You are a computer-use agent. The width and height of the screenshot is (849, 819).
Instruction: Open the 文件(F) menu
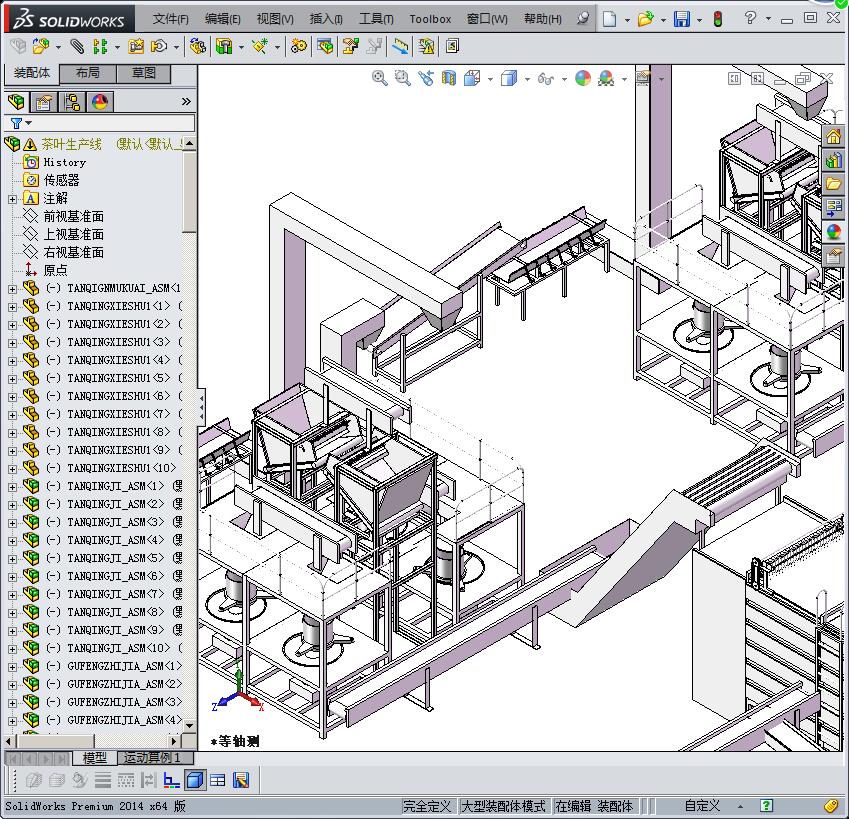(171, 19)
